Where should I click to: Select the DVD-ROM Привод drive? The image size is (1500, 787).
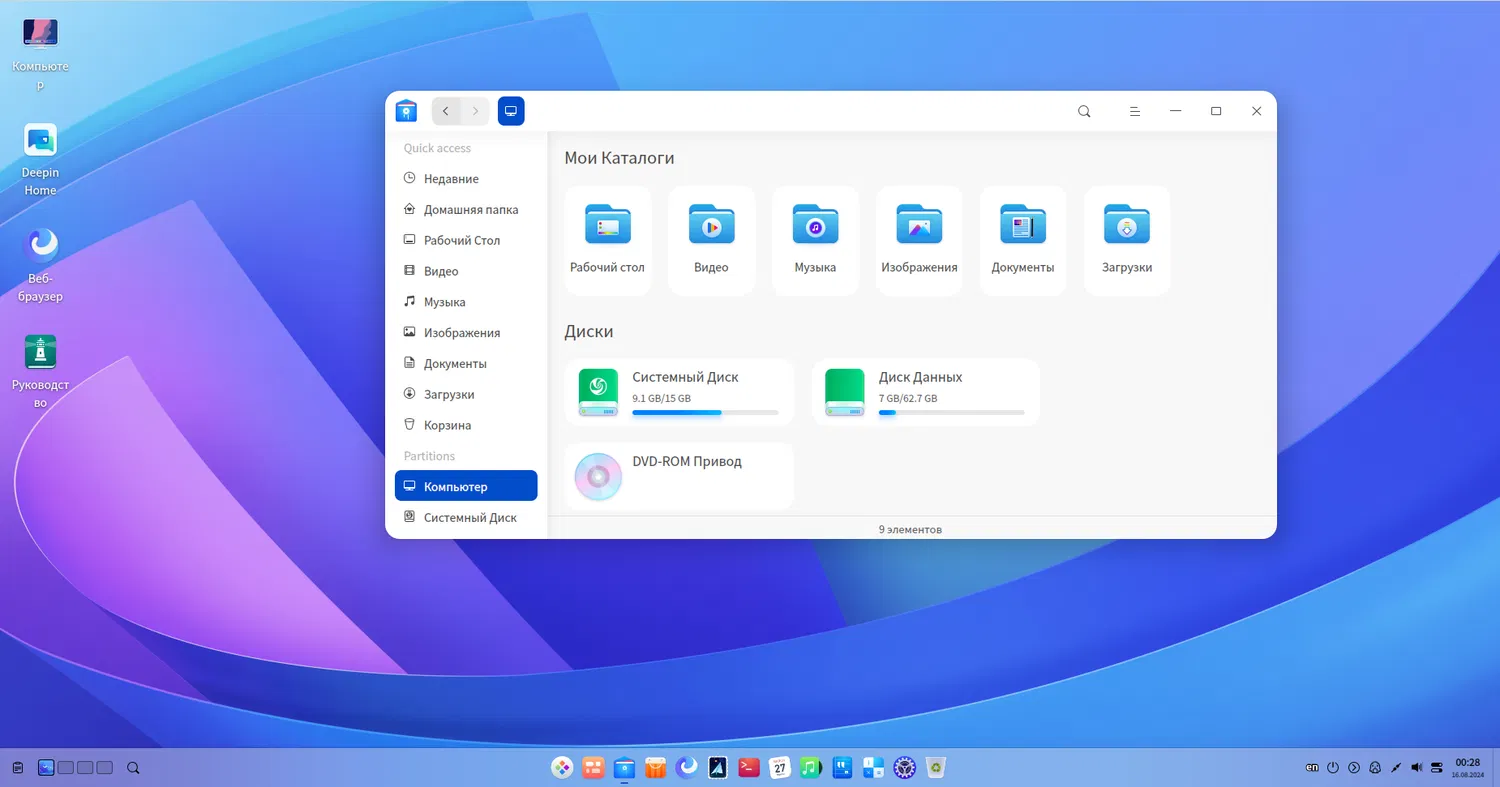679,476
